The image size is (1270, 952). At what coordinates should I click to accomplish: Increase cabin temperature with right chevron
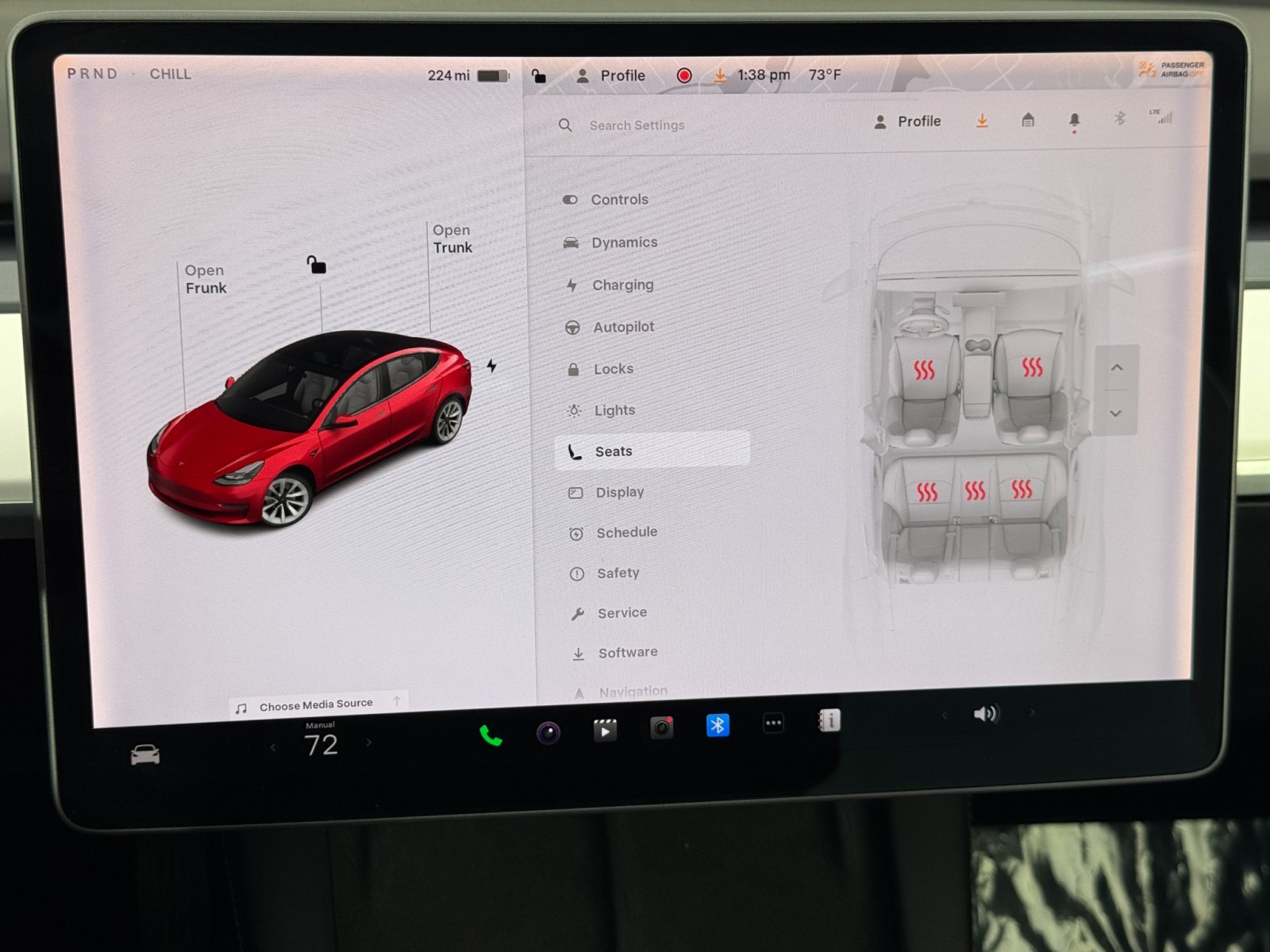point(368,743)
